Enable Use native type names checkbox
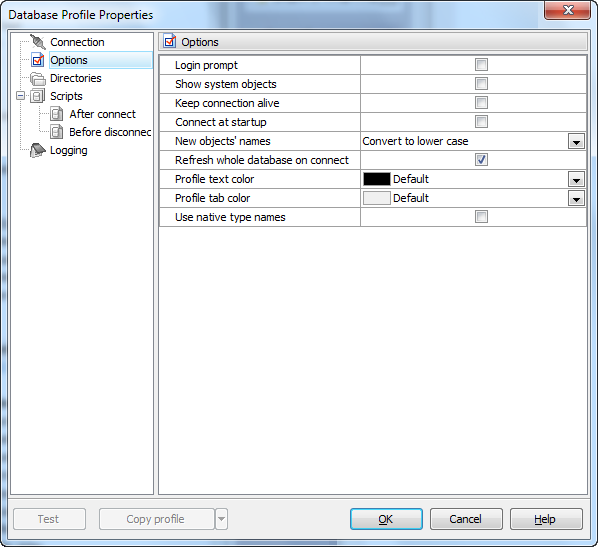The width and height of the screenshot is (598, 547). pos(481,217)
